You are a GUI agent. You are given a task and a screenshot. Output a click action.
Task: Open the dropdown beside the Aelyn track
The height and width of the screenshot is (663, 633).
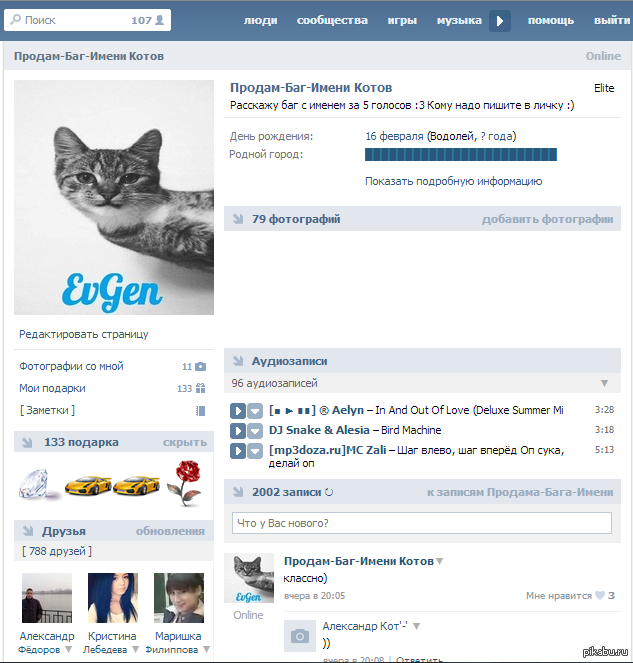point(255,411)
